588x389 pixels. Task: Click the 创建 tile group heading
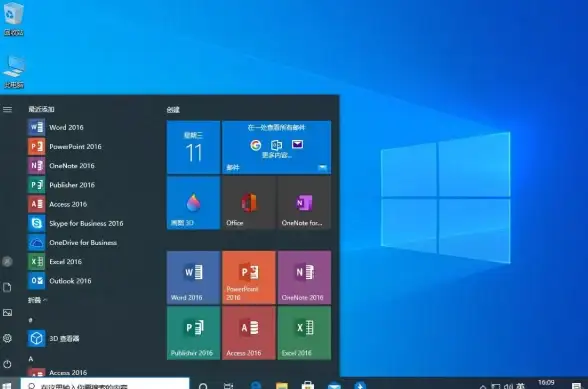[173, 110]
